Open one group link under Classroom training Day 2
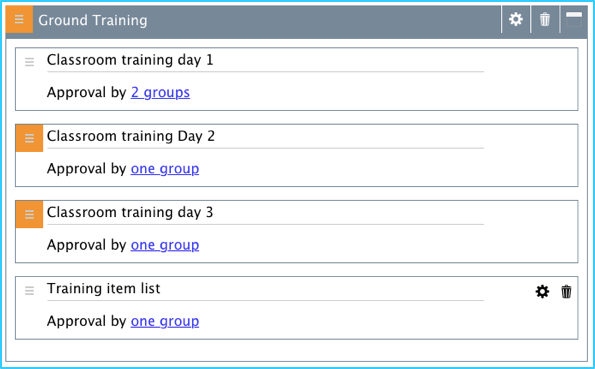The height and width of the screenshot is (369, 595). tap(165, 169)
